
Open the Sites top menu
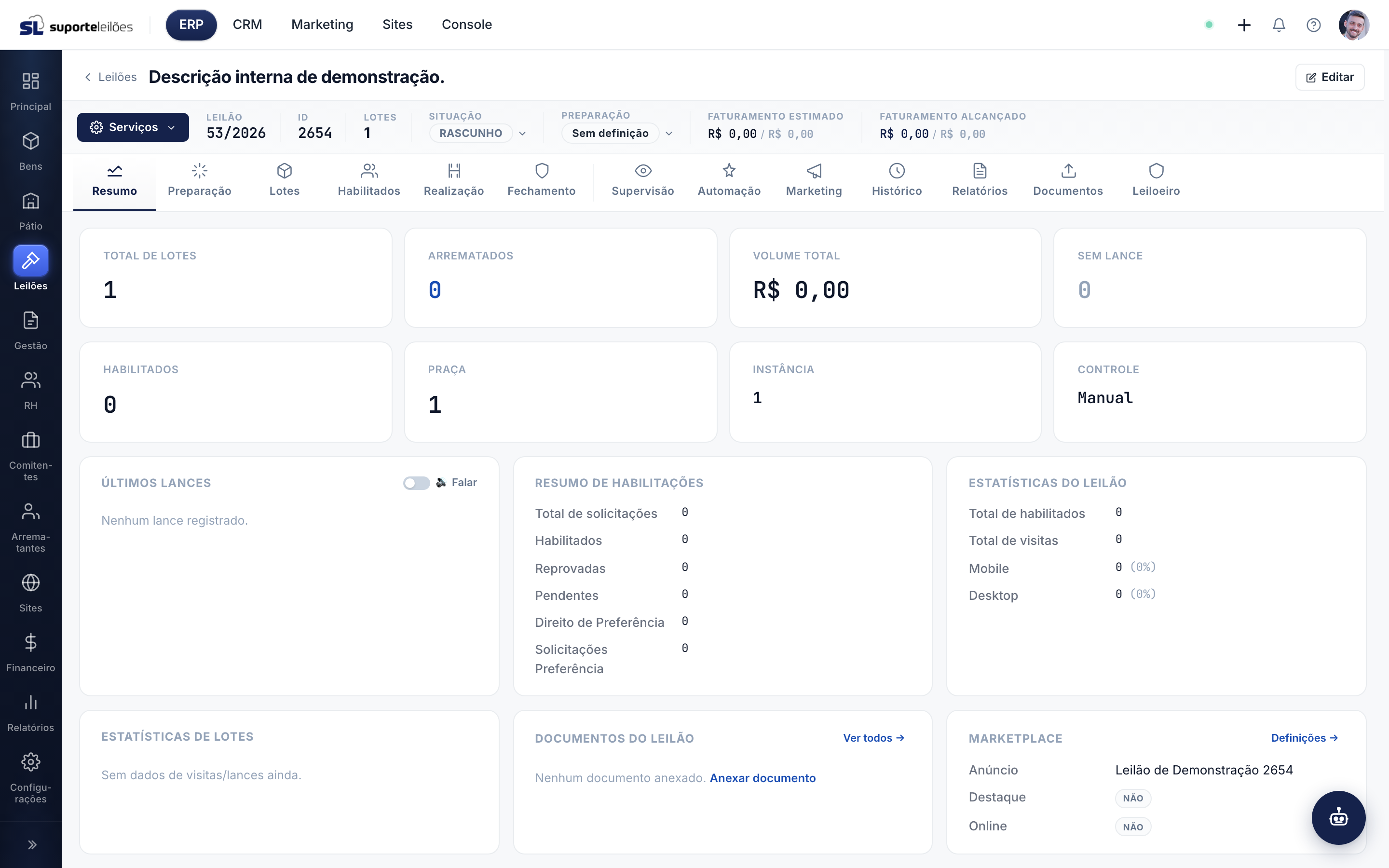pos(397,25)
